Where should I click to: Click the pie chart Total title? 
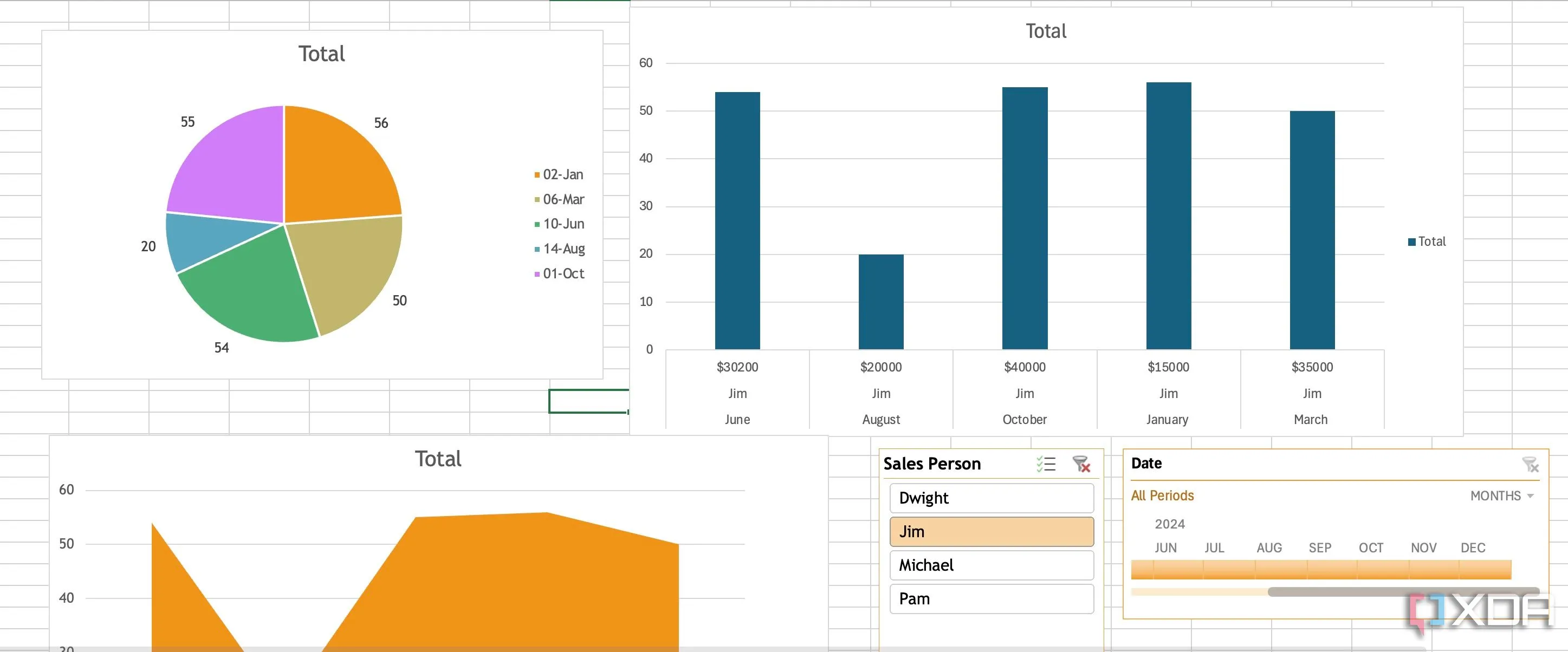(x=321, y=54)
